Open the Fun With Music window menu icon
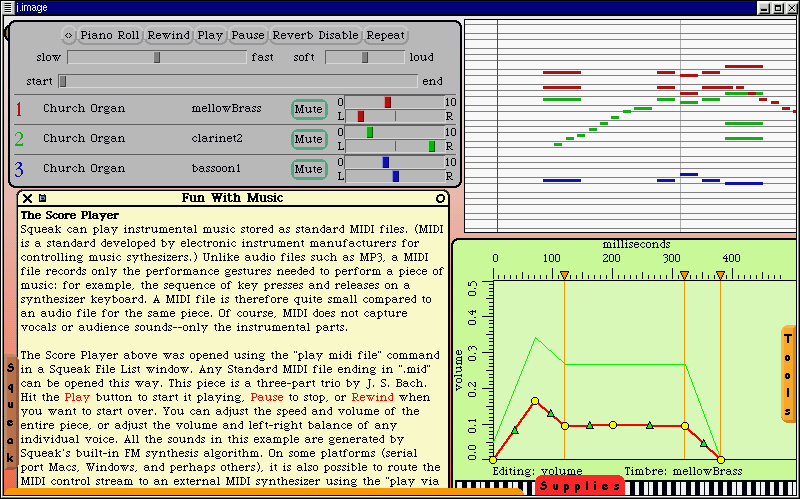Viewport: 800px width, 499px height. coord(42,198)
